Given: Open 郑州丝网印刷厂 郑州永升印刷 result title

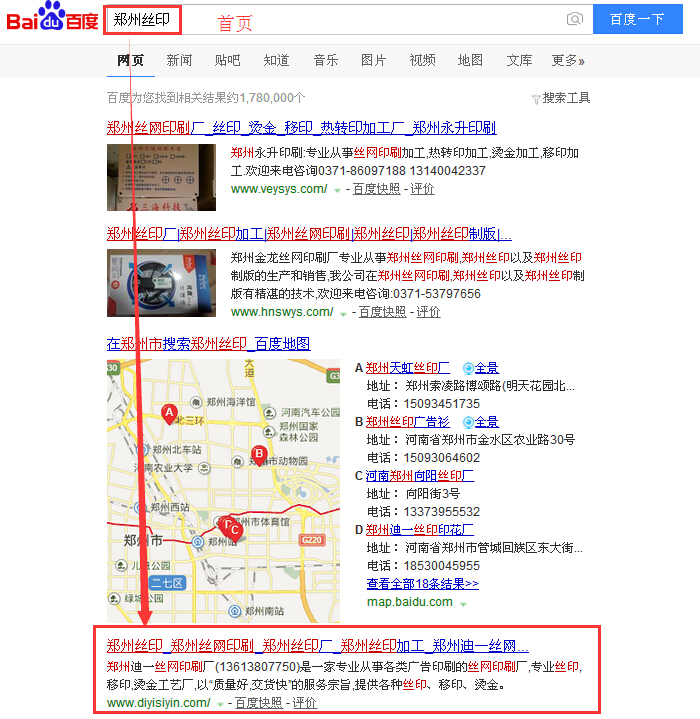Looking at the screenshot, I should [302, 127].
